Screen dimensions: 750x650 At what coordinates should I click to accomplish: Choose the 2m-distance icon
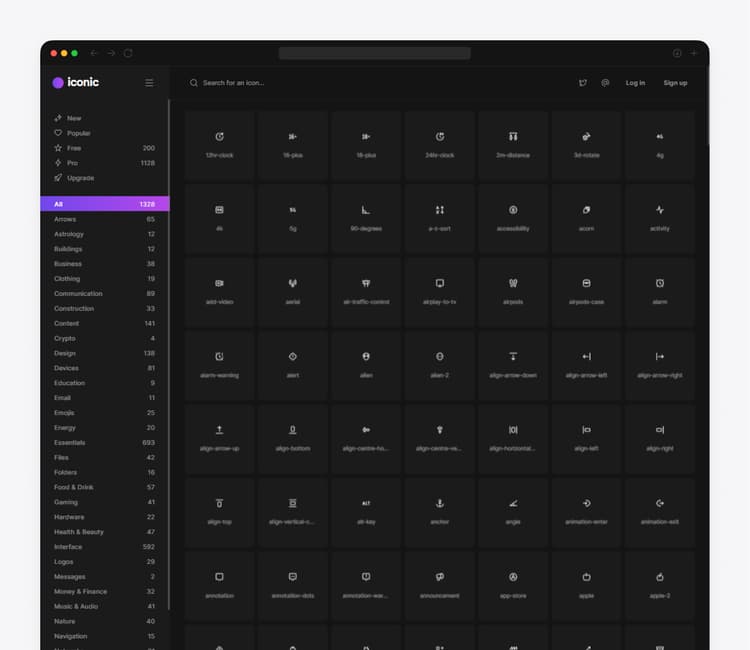513,145
